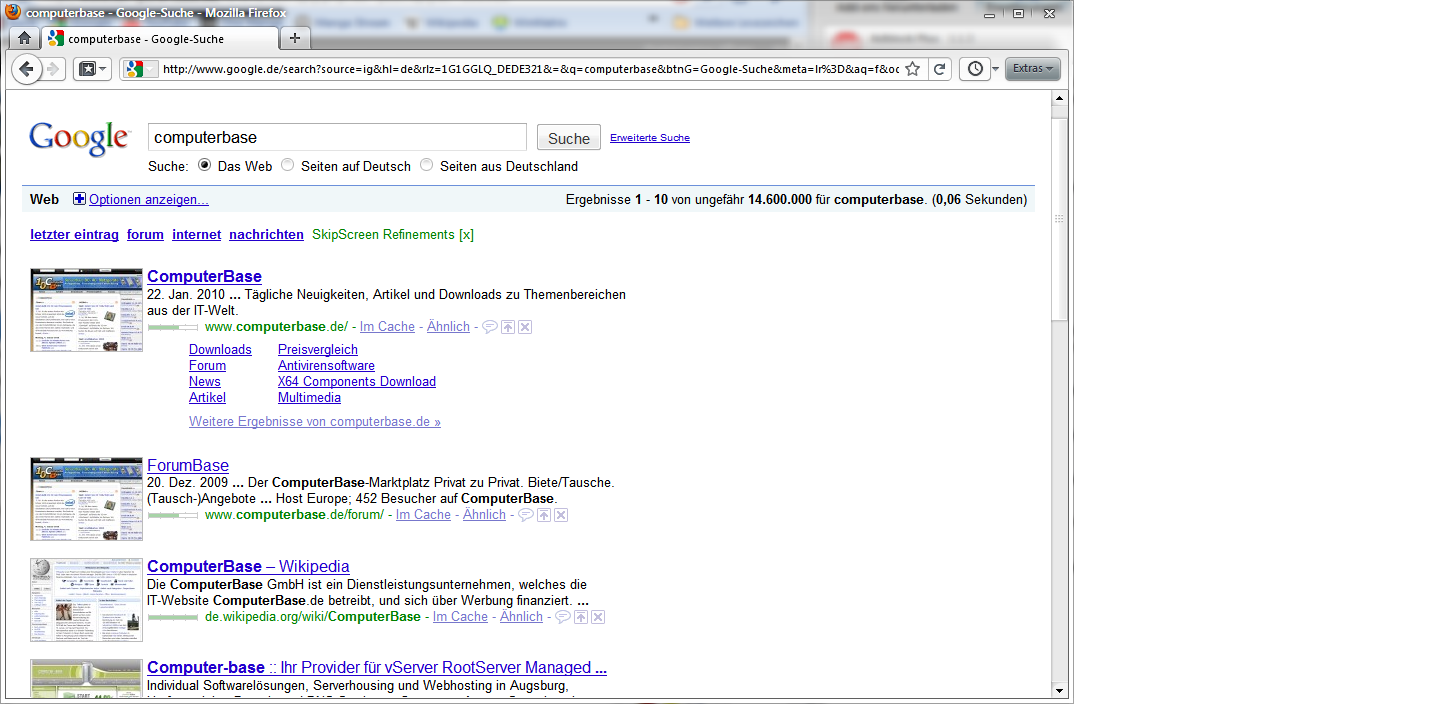Open ComputerBase – Wikipedia result
Screen dimensions: 1429x704
248,566
